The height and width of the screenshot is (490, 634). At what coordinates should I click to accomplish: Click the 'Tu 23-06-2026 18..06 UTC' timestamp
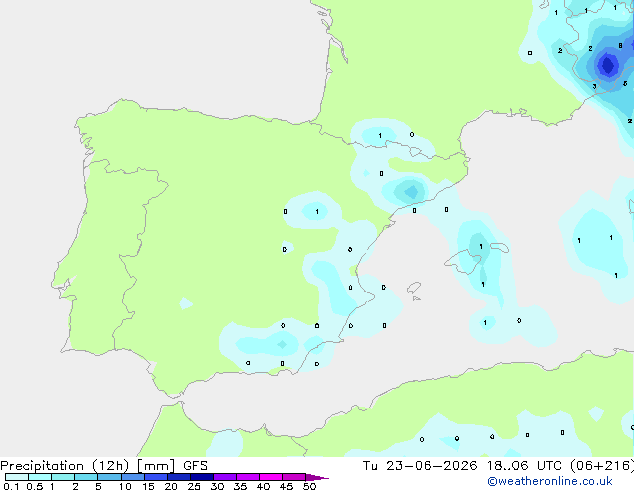click(464, 466)
